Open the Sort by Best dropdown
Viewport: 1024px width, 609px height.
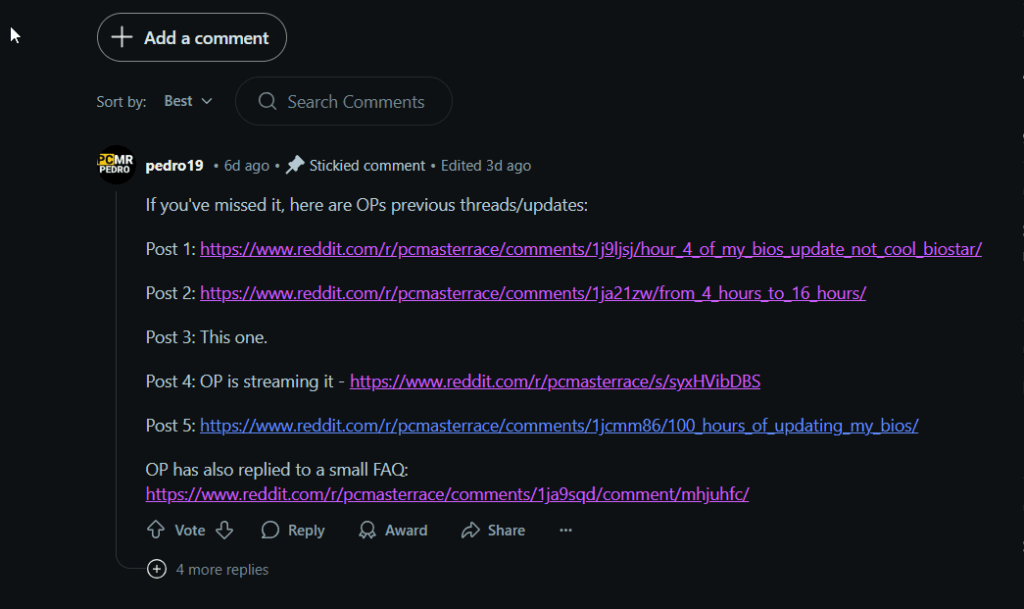[x=188, y=101]
